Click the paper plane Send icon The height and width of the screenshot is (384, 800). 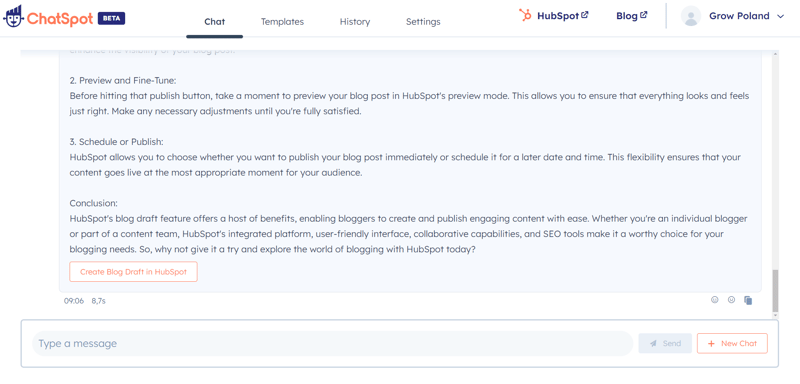pos(653,344)
